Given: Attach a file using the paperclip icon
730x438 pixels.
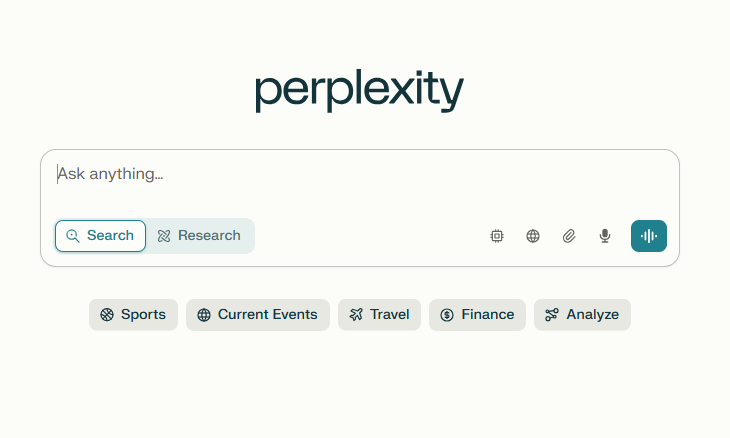Looking at the screenshot, I should click(569, 236).
